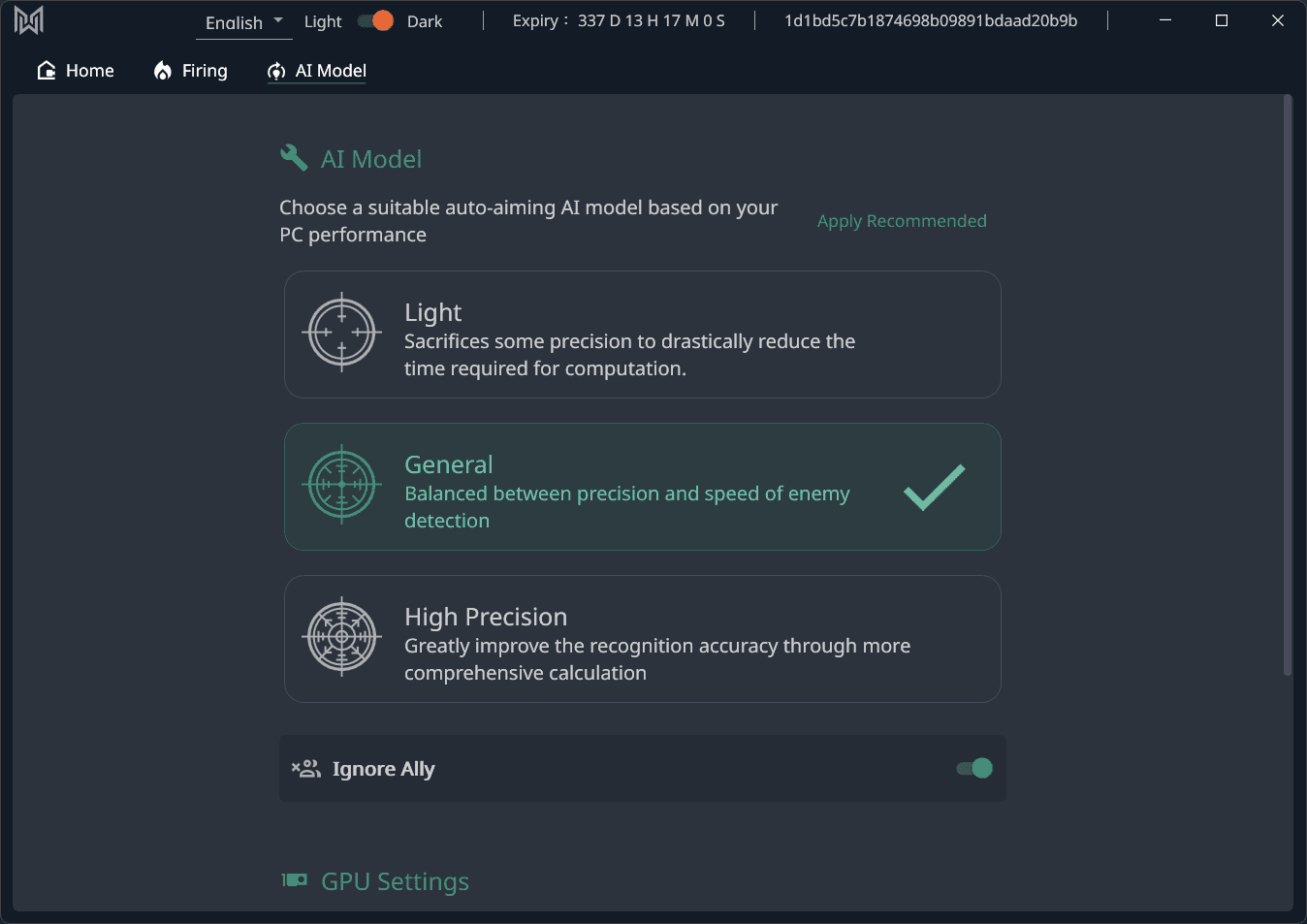Select the High Precision model option
This screenshot has width=1307, height=924.
[642, 639]
